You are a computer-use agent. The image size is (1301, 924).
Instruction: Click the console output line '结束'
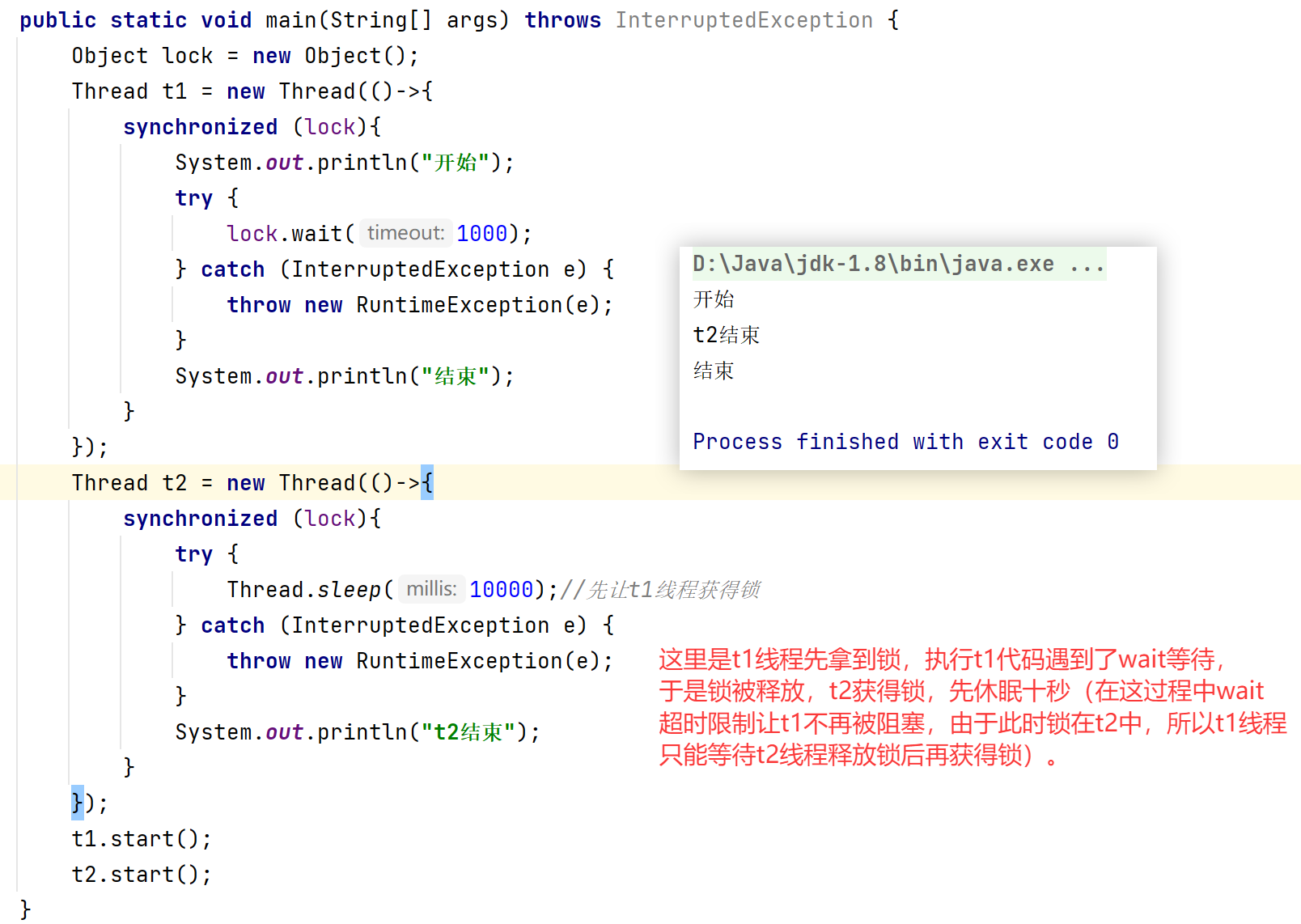(x=714, y=371)
